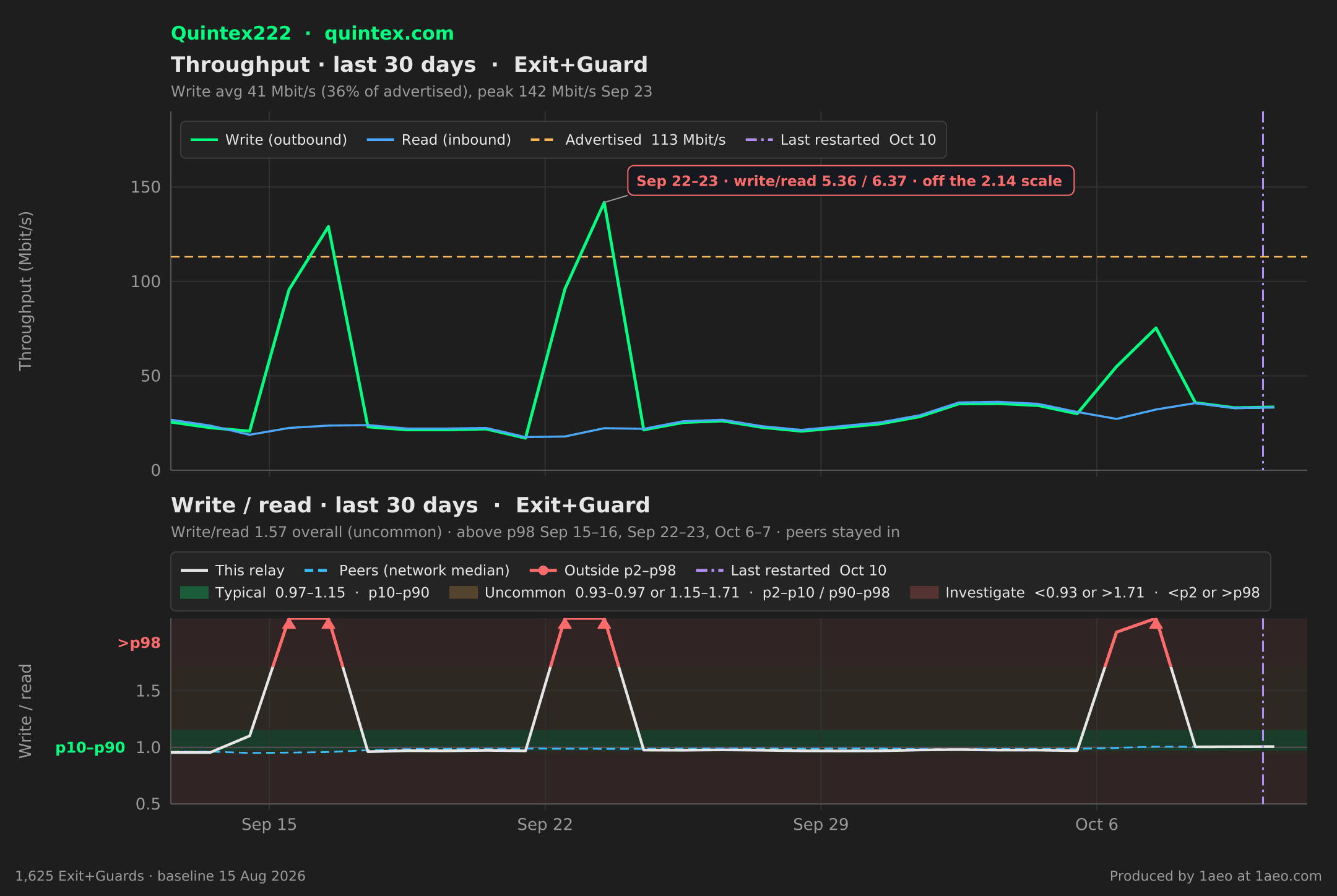Click the Read (inbound) legend entry
This screenshot has height=896, width=1337.
(439, 140)
